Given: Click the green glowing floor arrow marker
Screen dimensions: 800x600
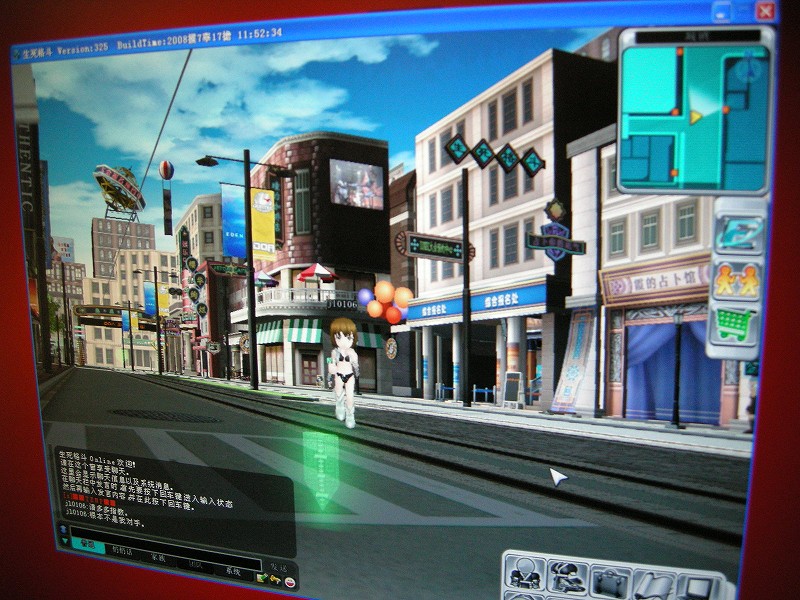Looking at the screenshot, I should [x=320, y=469].
